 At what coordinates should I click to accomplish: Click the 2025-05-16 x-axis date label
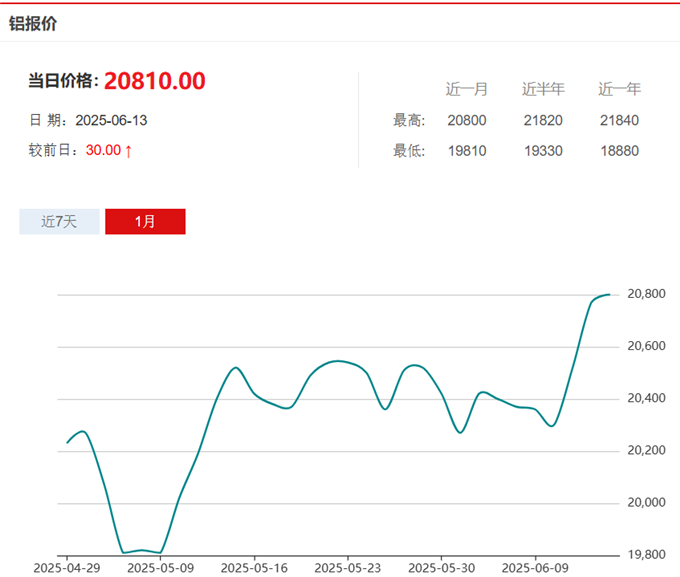(x=254, y=567)
